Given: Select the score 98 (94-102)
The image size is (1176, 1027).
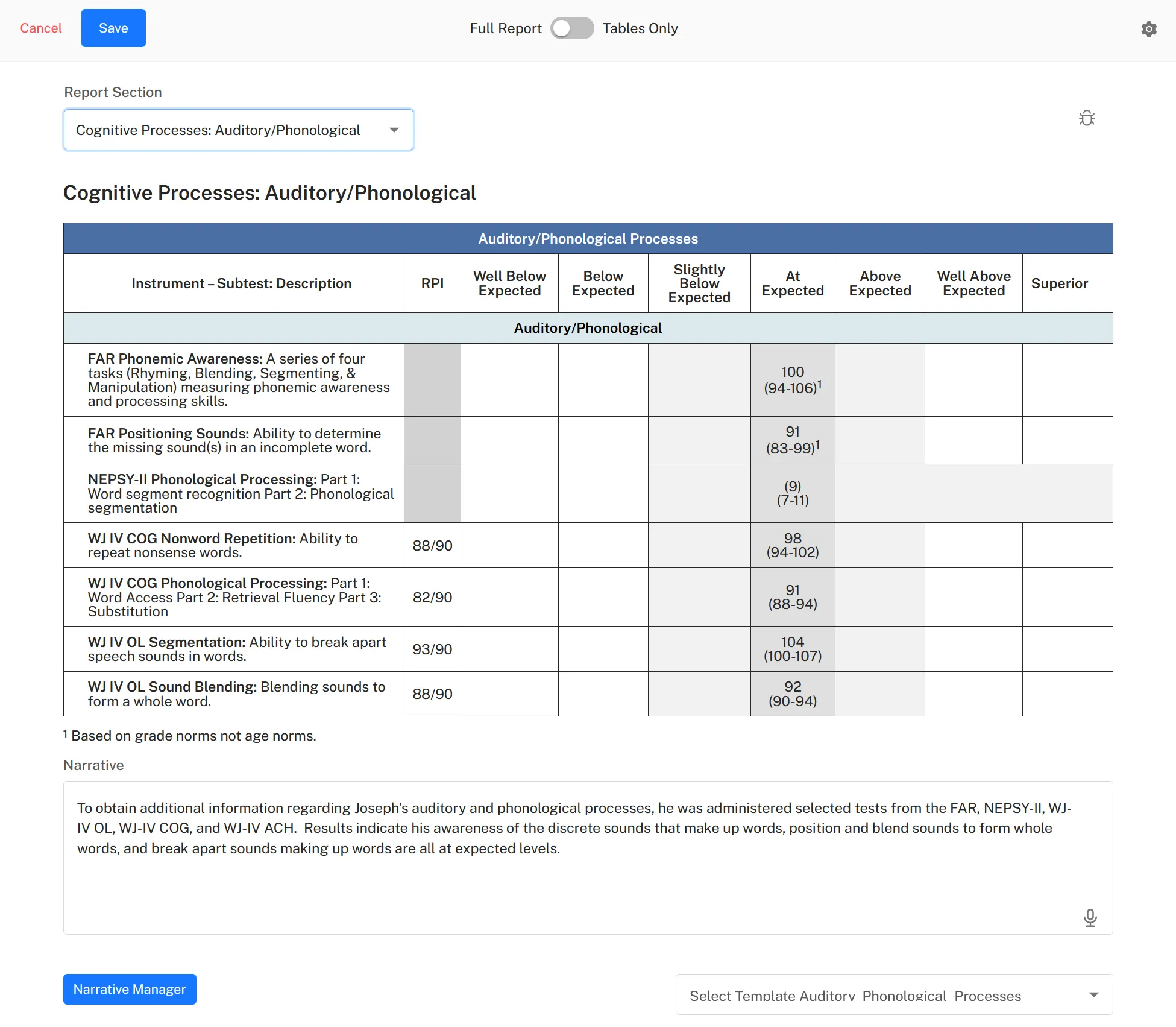Looking at the screenshot, I should (793, 545).
